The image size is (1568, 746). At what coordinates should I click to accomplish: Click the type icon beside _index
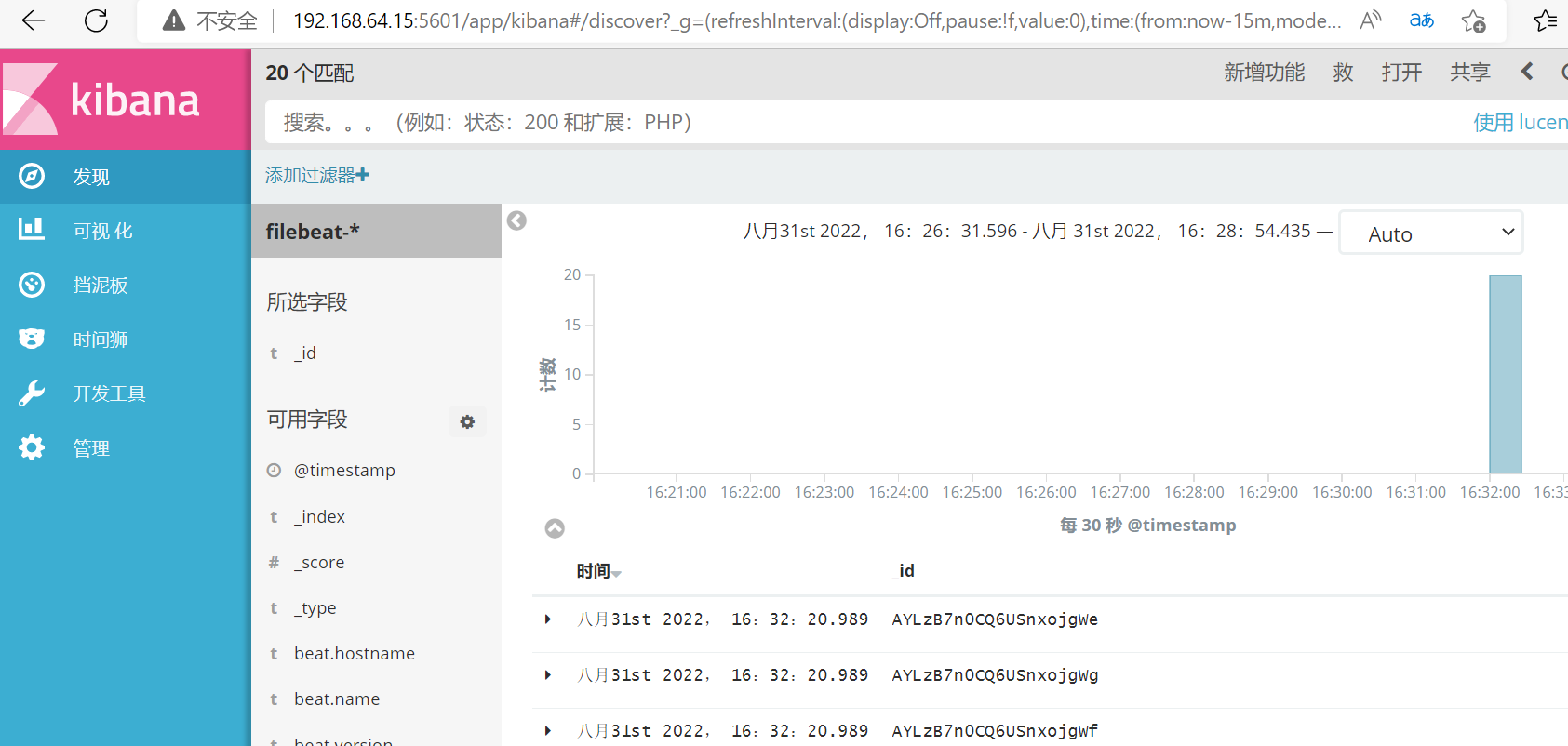click(x=274, y=517)
